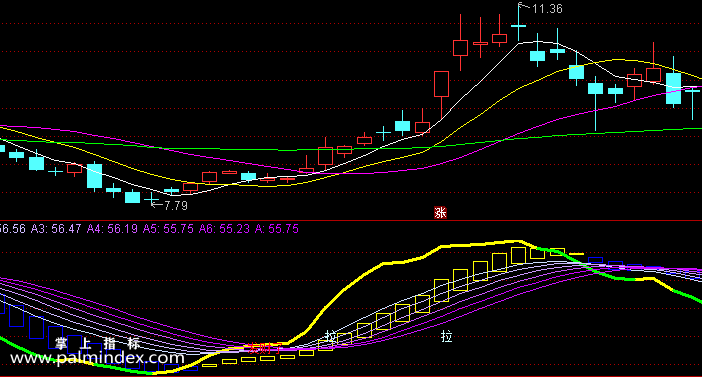The image size is (702, 377).
Task: Click the standalone white 拉 marker below purple lines
Action: pyautogui.click(x=446, y=336)
